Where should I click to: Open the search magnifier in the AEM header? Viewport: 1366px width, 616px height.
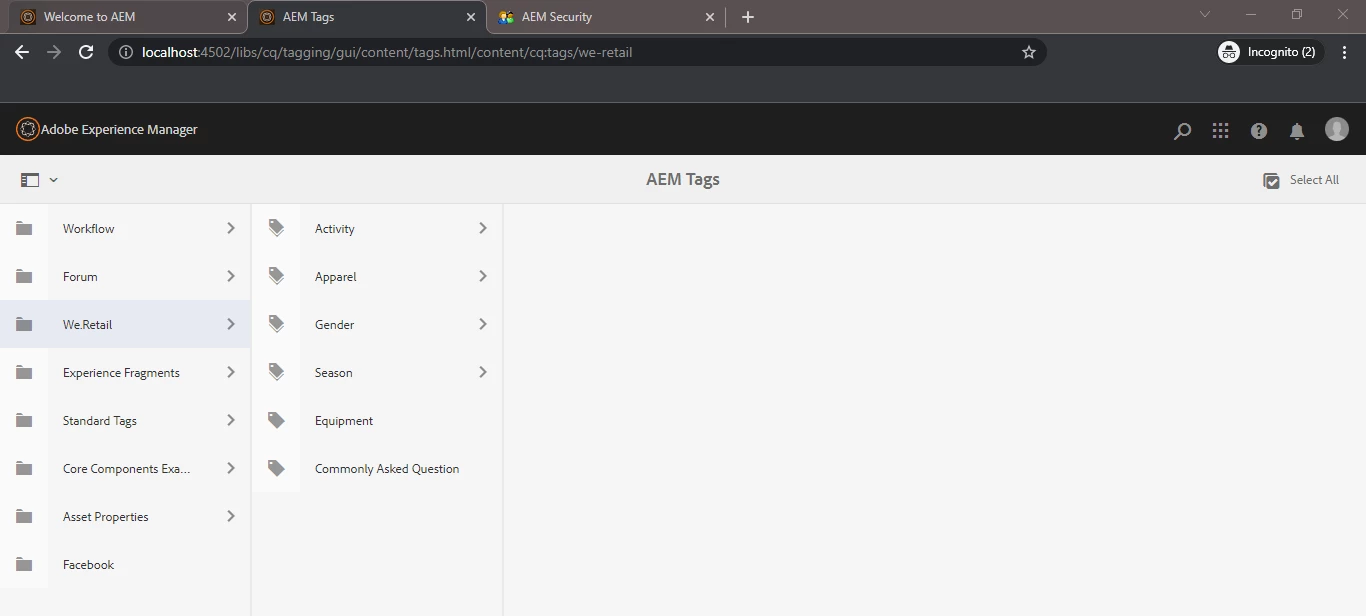[1182, 130]
